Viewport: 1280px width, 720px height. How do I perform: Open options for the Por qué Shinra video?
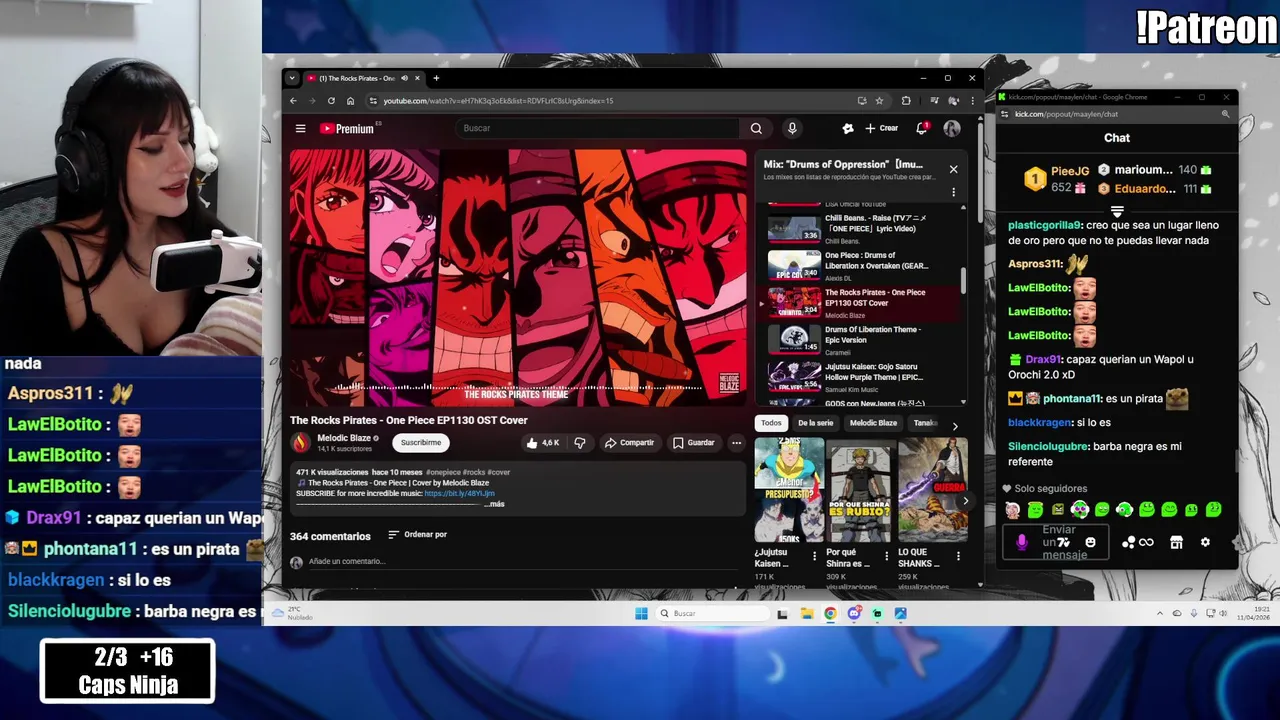886,556
